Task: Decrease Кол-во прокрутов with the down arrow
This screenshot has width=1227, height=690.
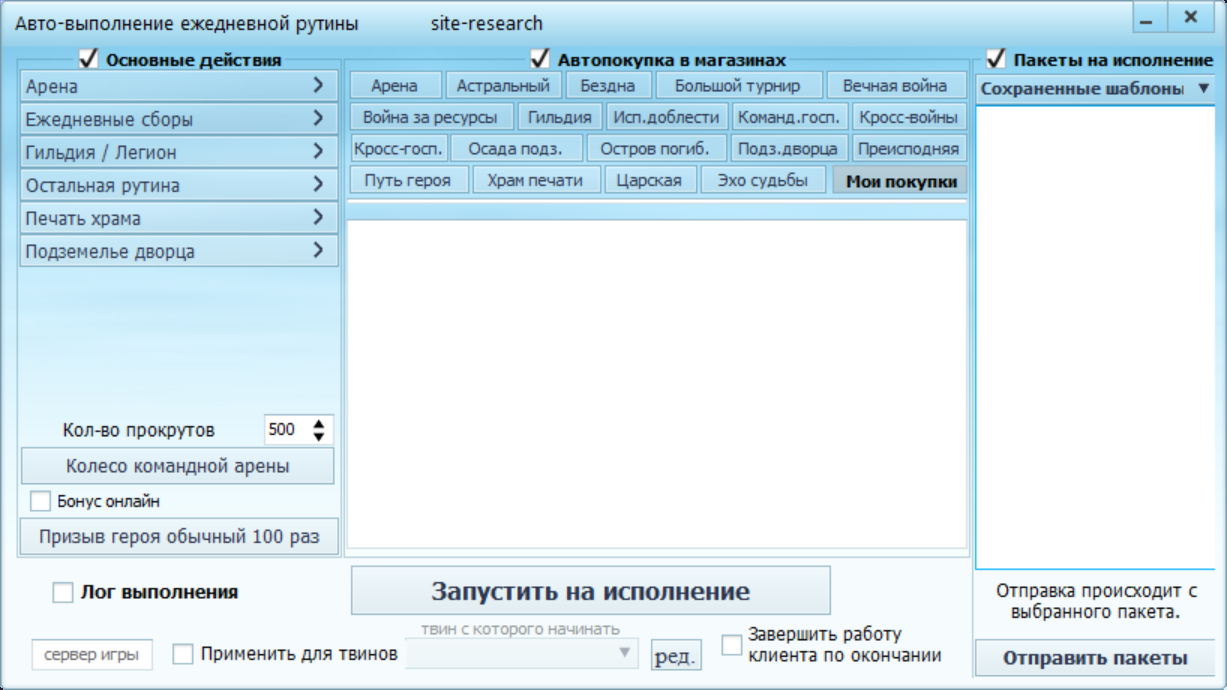Action: [319, 436]
